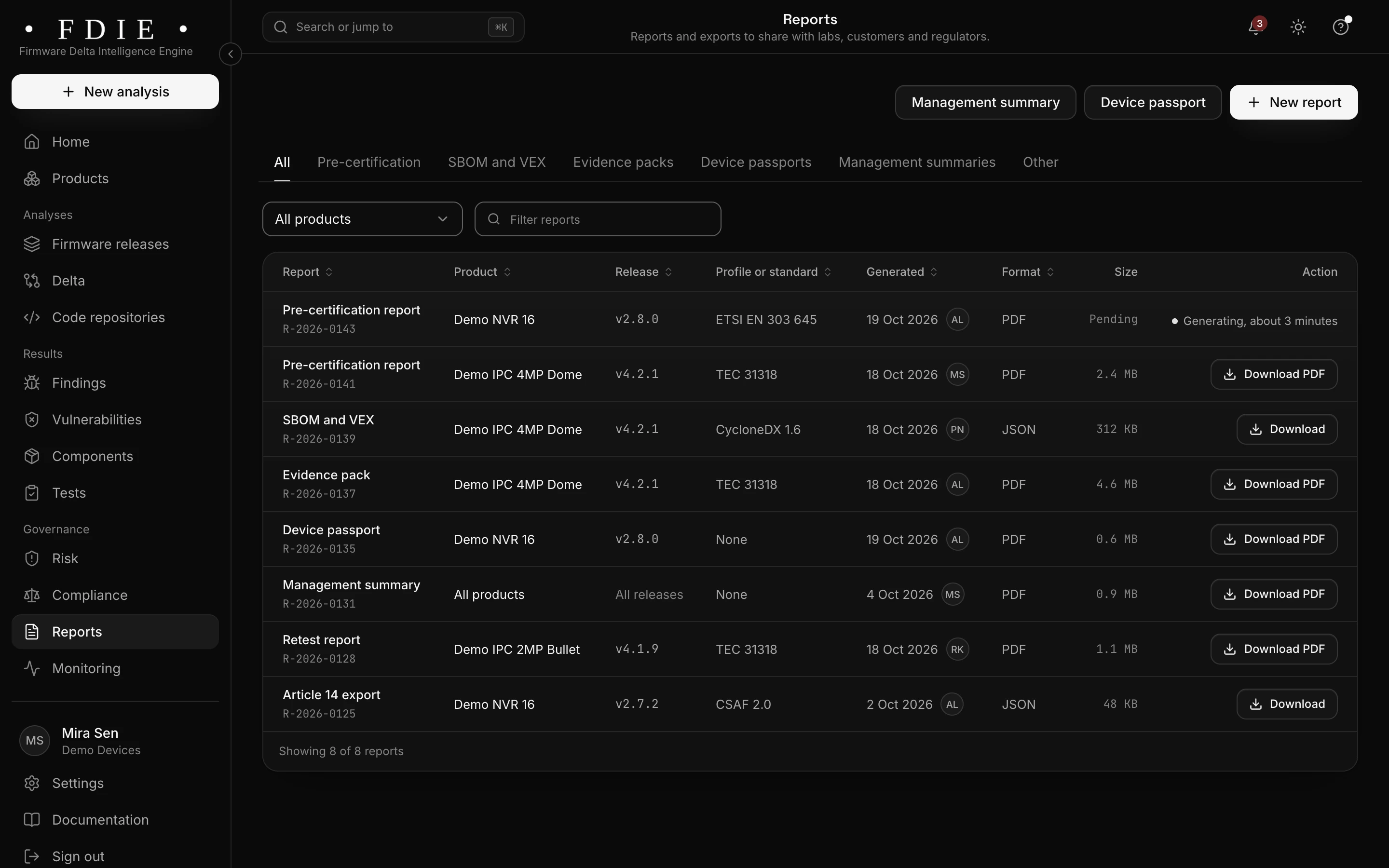This screenshot has height=868, width=1389.
Task: Click the CSAF 2.0 cell
Action: click(x=743, y=705)
